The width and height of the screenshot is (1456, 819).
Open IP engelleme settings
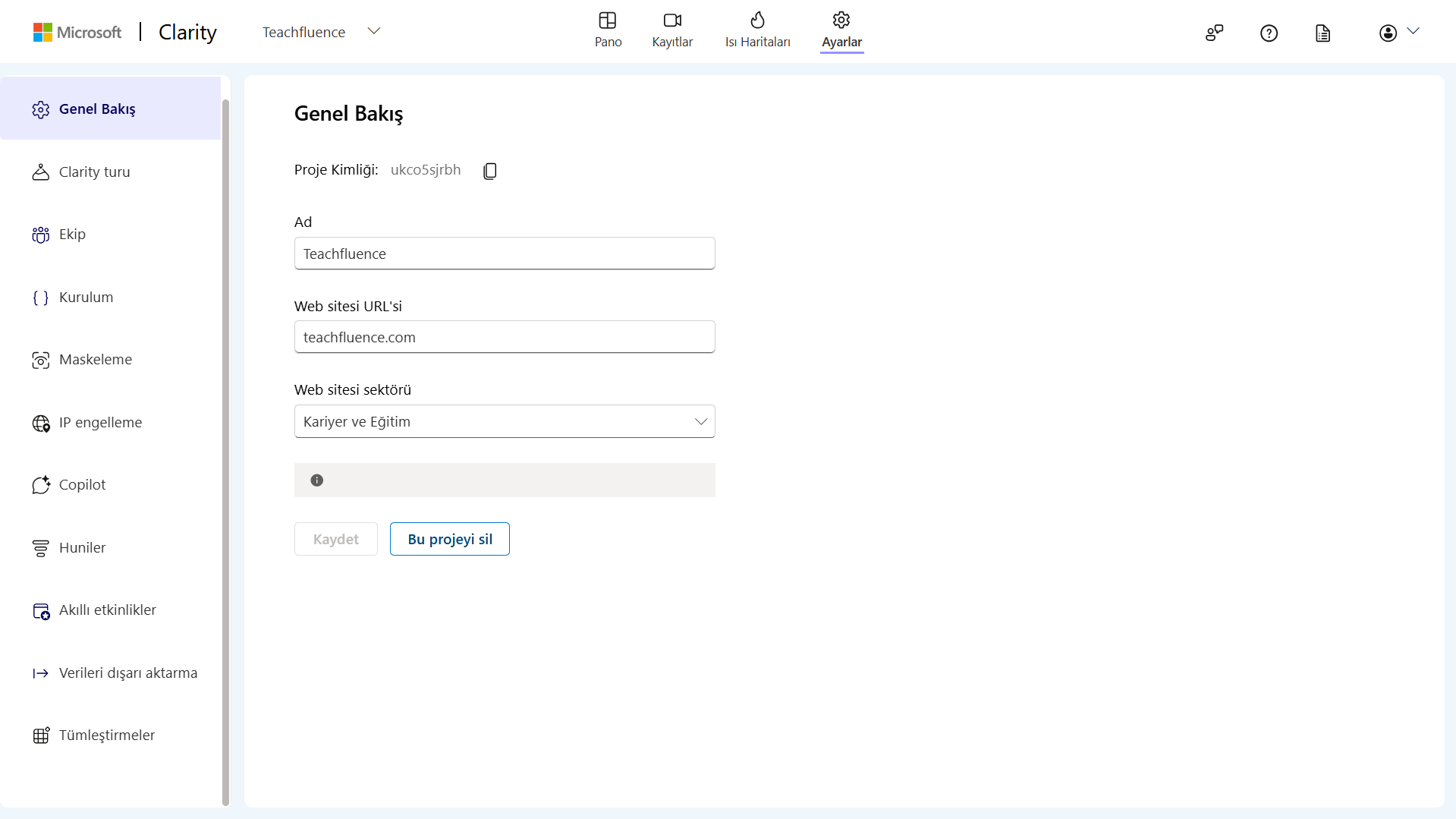(x=100, y=423)
